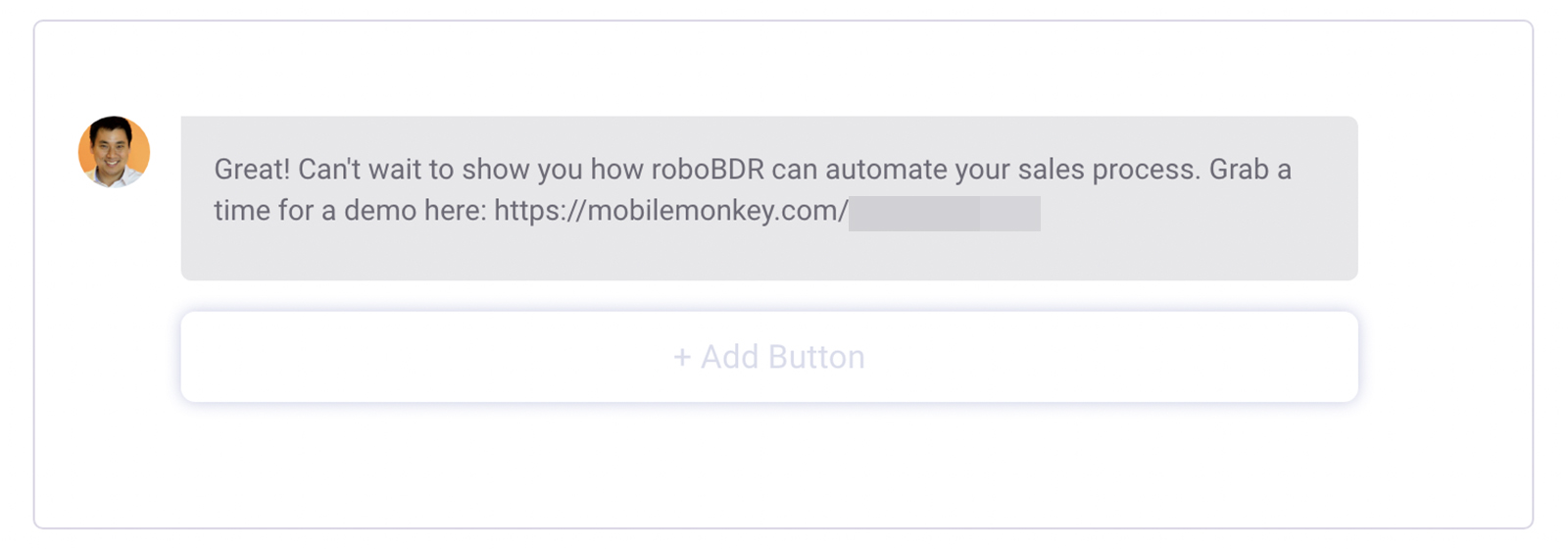Click the grayed-out redacted part of URL
Screen dimensions: 1568x549
coord(944,213)
